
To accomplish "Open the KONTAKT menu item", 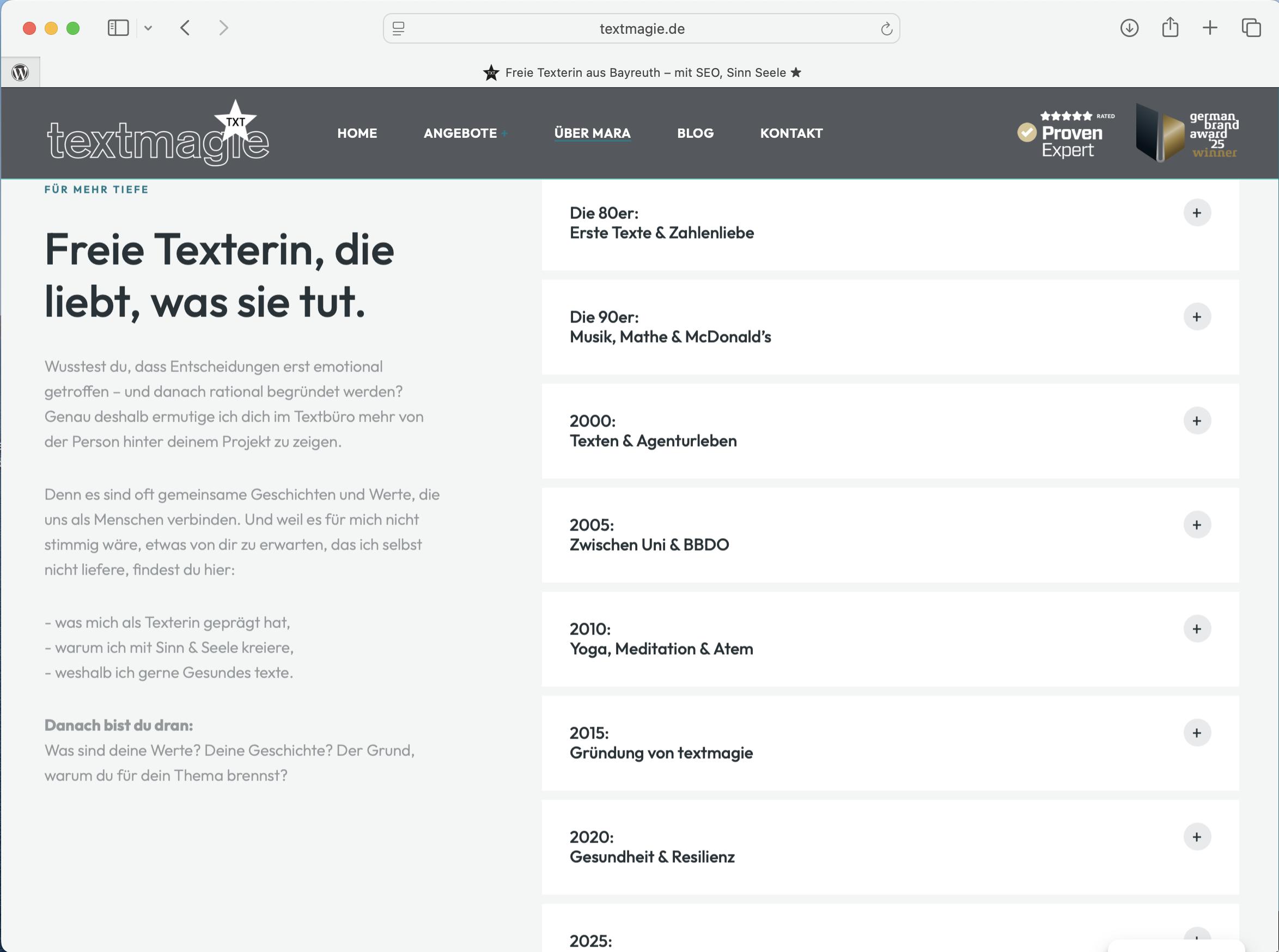I will pyautogui.click(x=791, y=133).
